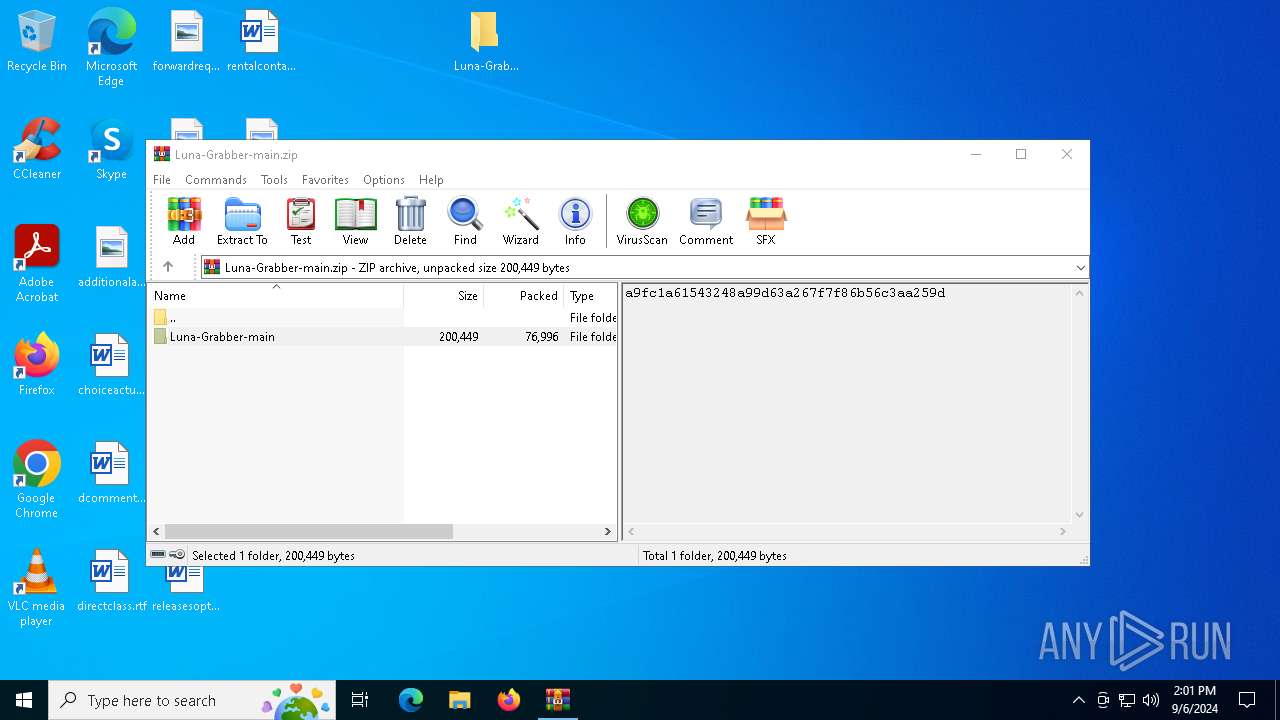Viewport: 1280px width, 720px height.
Task: Sort files by Name column
Action: (x=276, y=296)
